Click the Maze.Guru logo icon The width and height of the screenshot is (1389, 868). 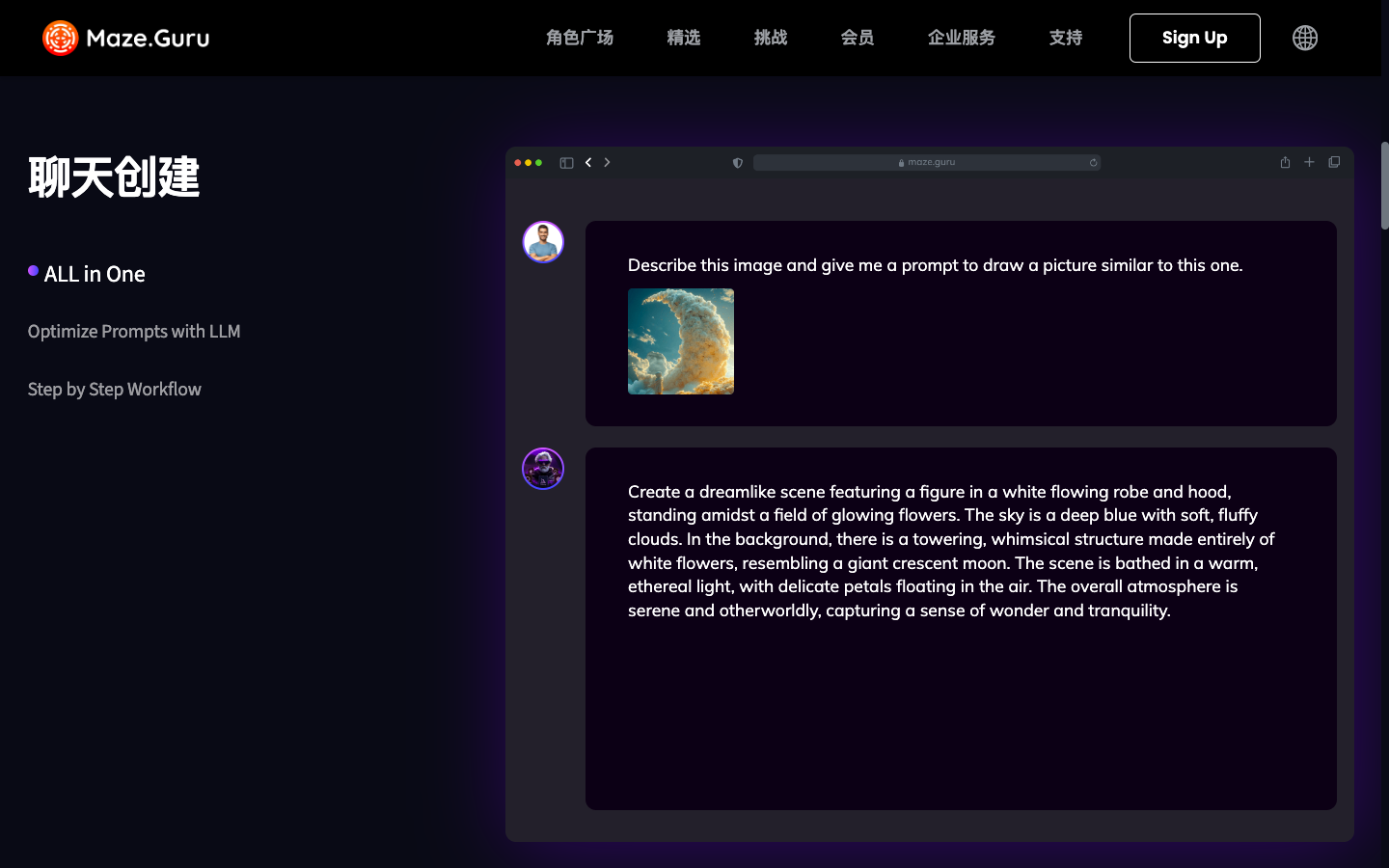point(60,38)
